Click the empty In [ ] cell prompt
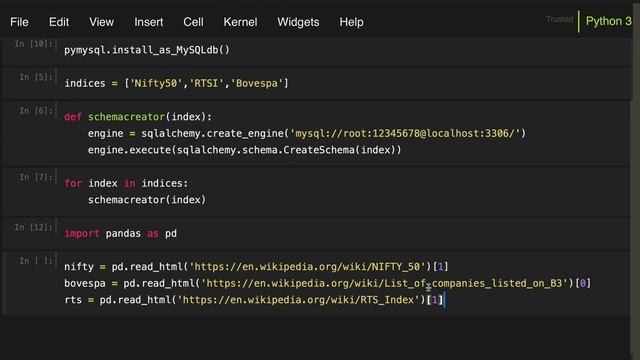640x360 pixels. 36,261
